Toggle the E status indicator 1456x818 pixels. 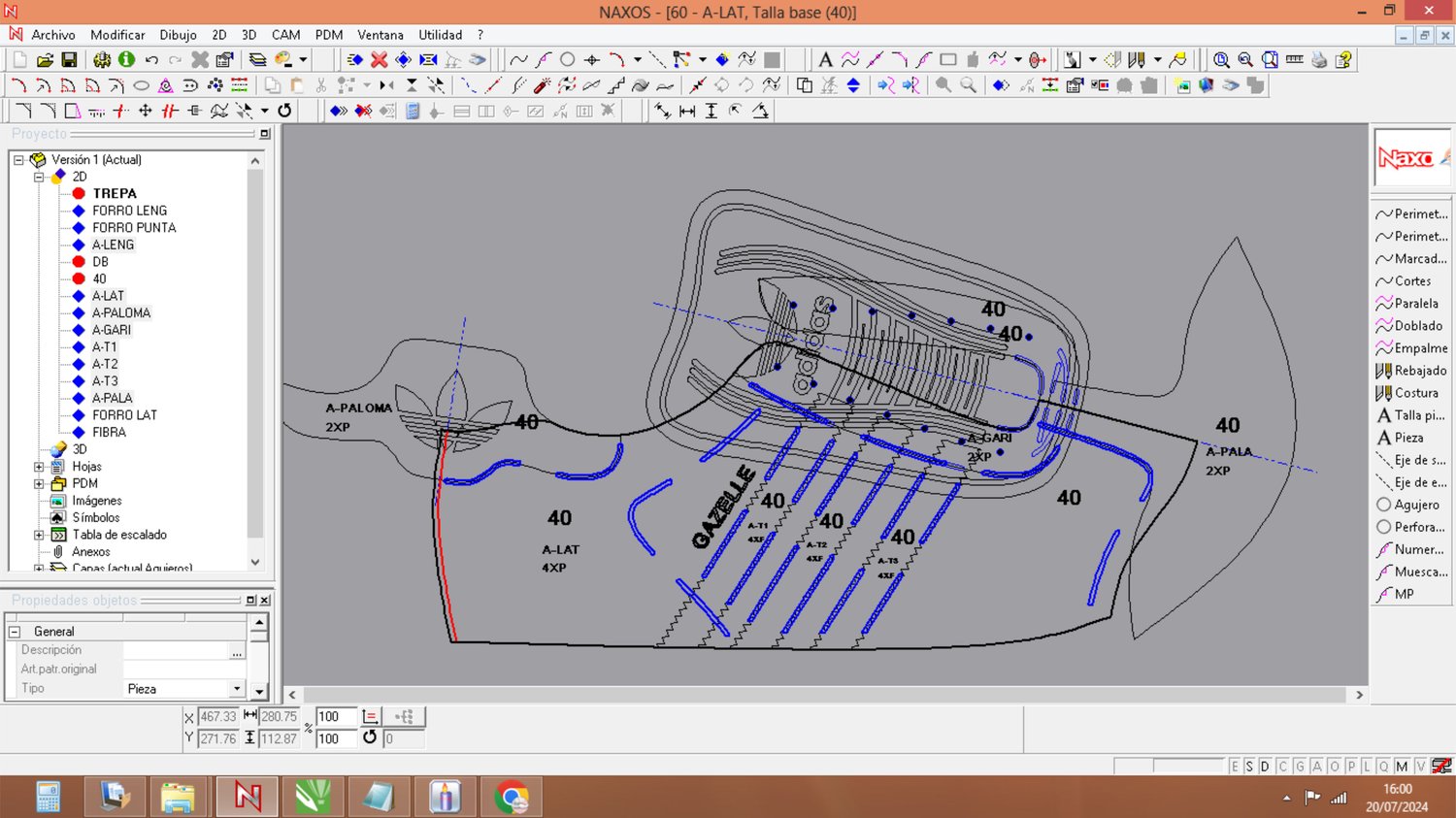(1235, 767)
